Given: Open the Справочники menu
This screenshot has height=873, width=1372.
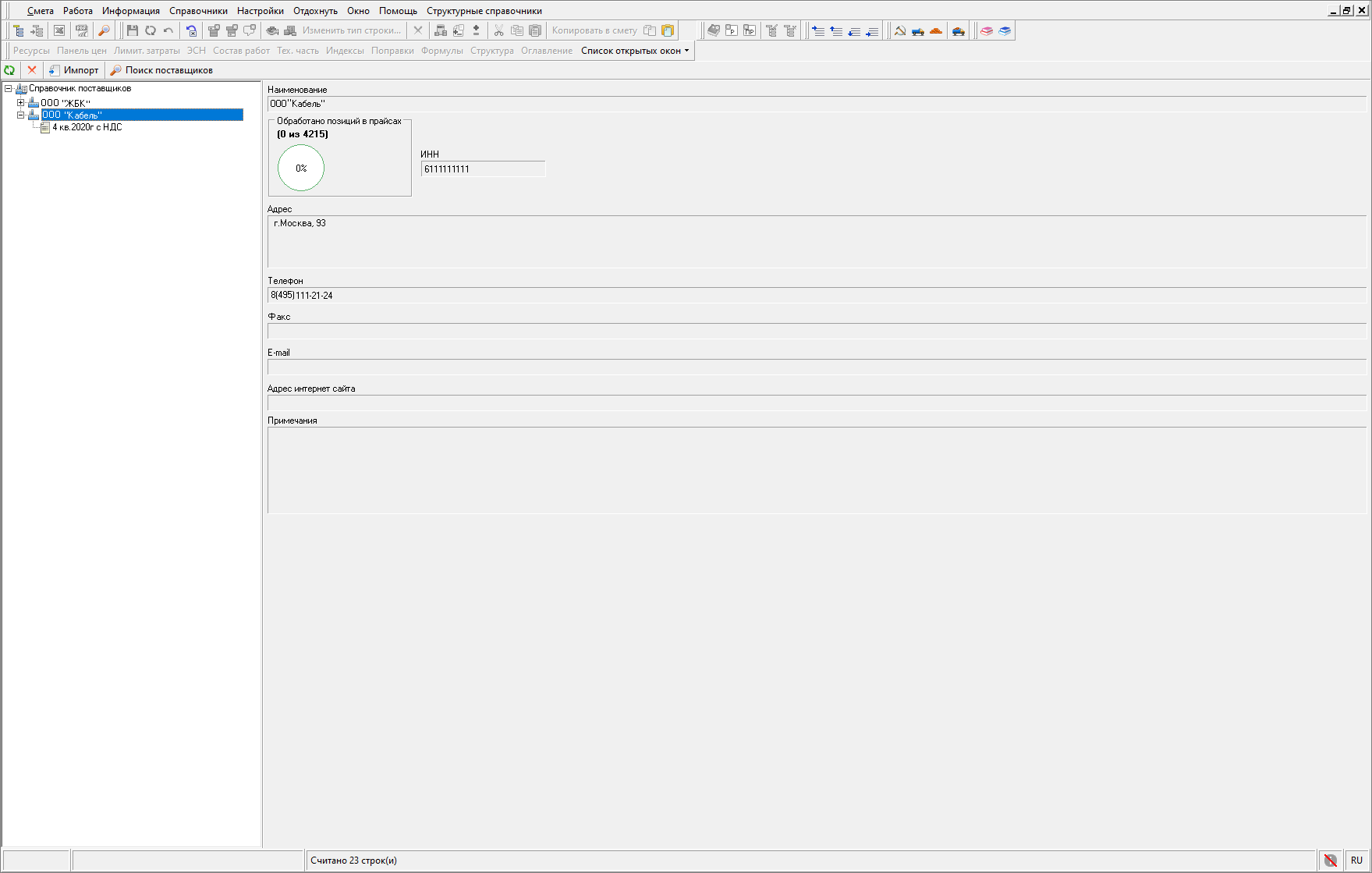Looking at the screenshot, I should (198, 11).
